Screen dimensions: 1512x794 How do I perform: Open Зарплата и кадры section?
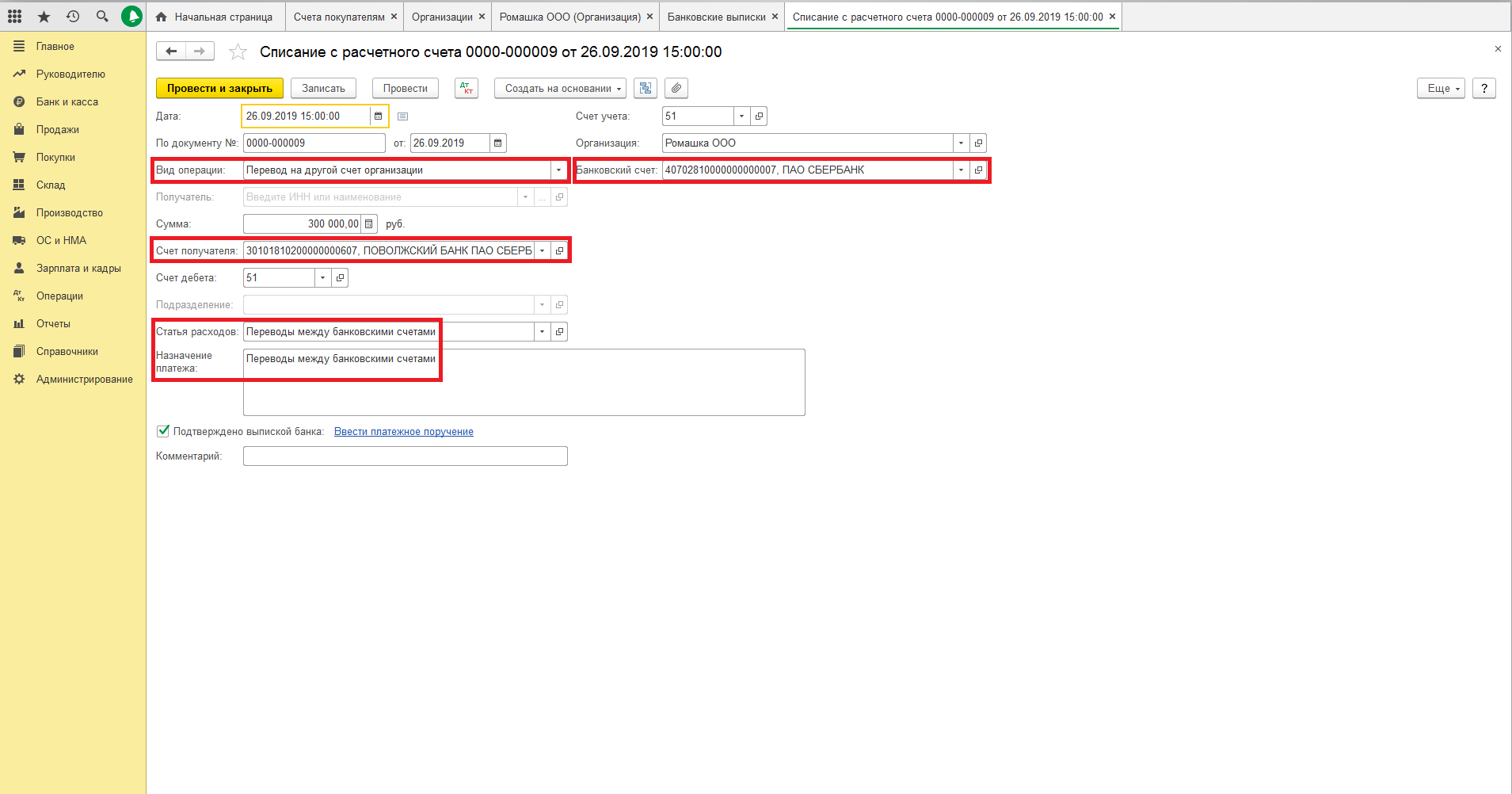[78, 268]
